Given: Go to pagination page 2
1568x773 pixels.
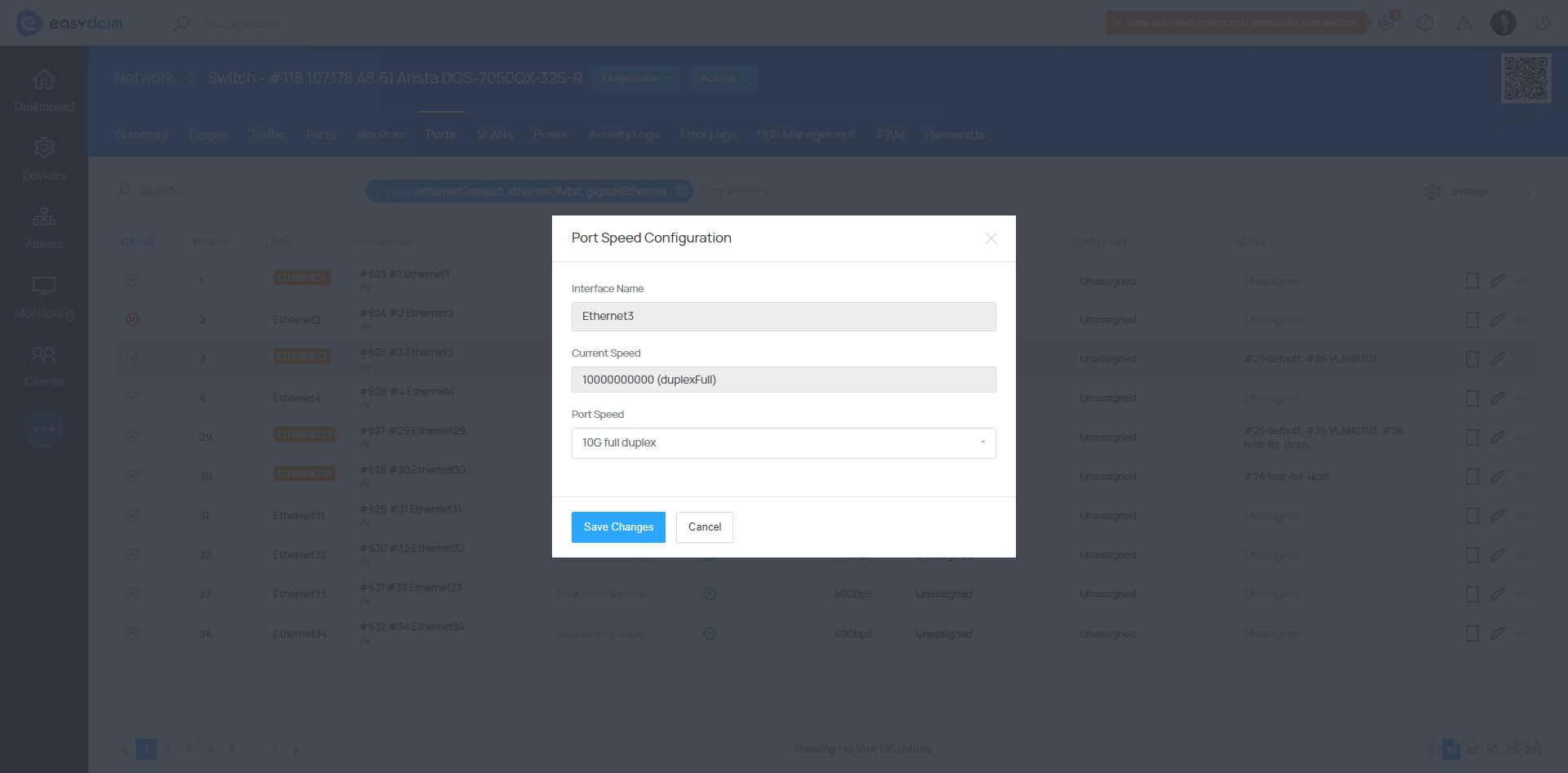Looking at the screenshot, I should click(x=167, y=749).
